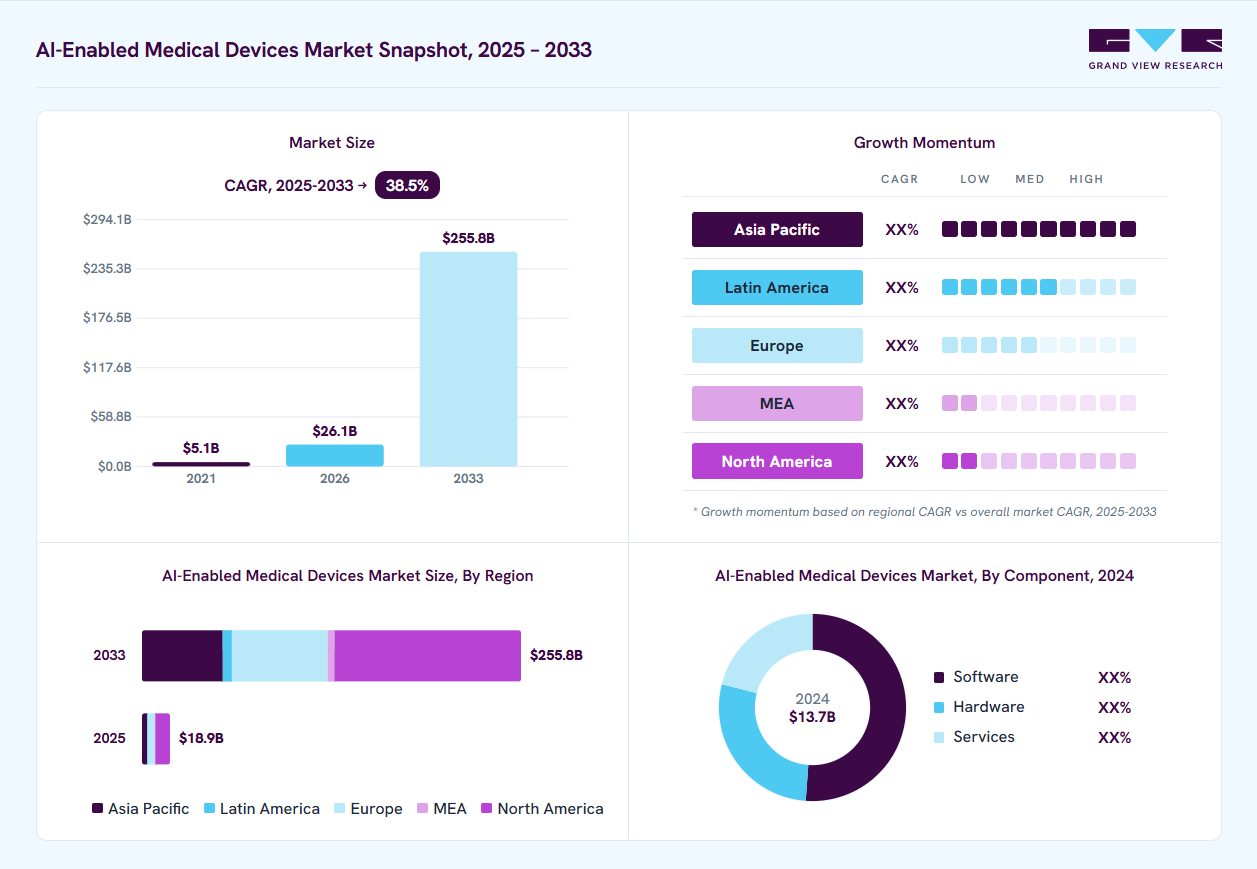Click the $5.1B value label
Screen dimensions: 1257x869
coord(201,448)
